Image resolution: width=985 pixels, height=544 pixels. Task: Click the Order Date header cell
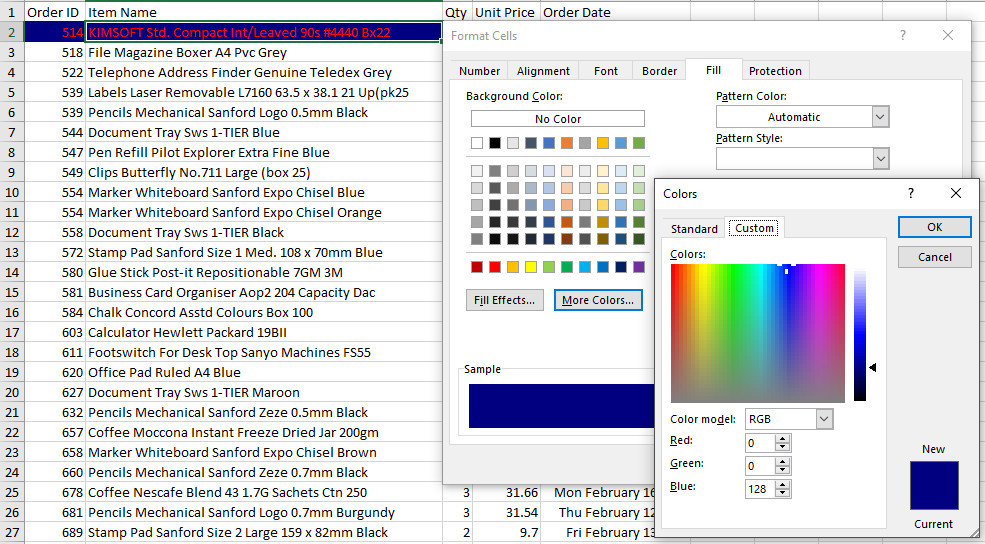point(616,12)
